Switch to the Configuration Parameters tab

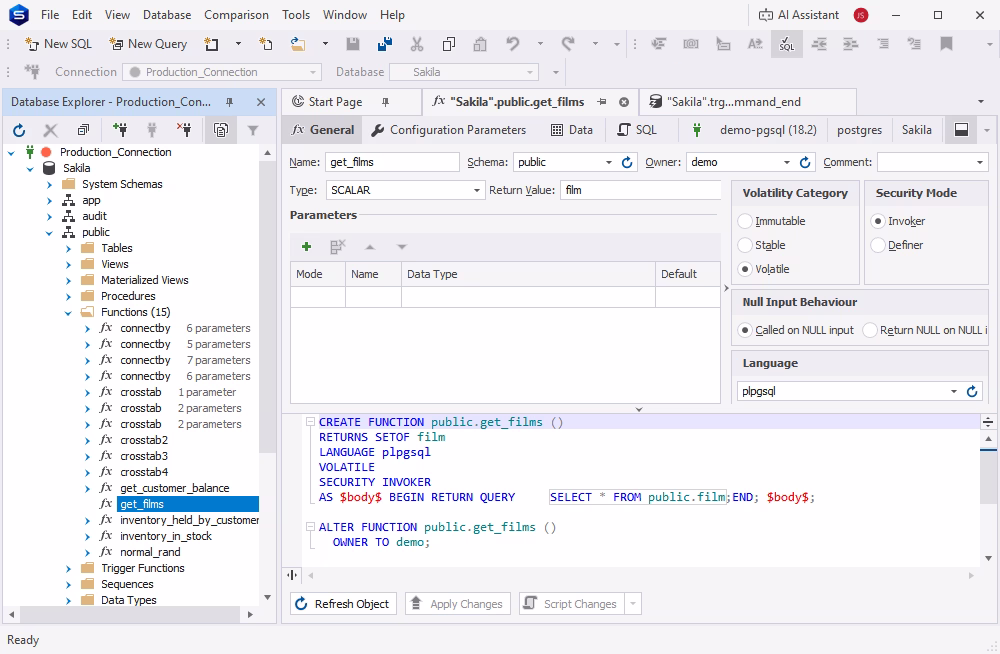pos(449,130)
